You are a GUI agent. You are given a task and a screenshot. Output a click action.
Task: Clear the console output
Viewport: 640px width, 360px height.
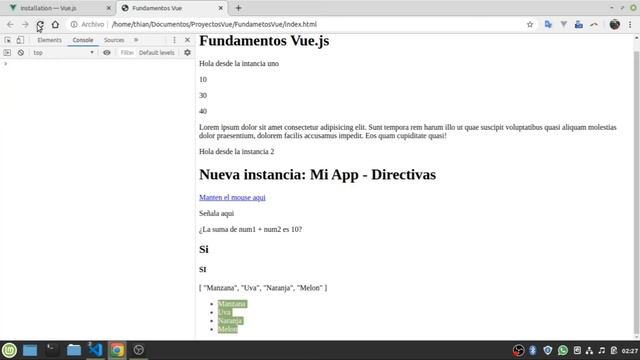(x=21, y=53)
